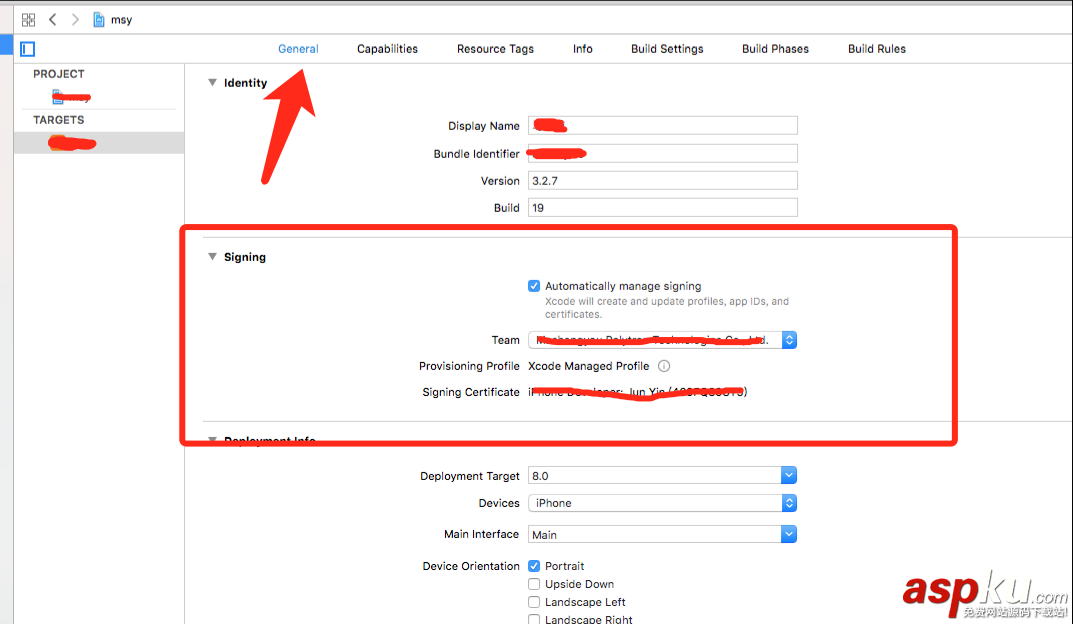Show info about Xcode Managed Profile

point(664,366)
